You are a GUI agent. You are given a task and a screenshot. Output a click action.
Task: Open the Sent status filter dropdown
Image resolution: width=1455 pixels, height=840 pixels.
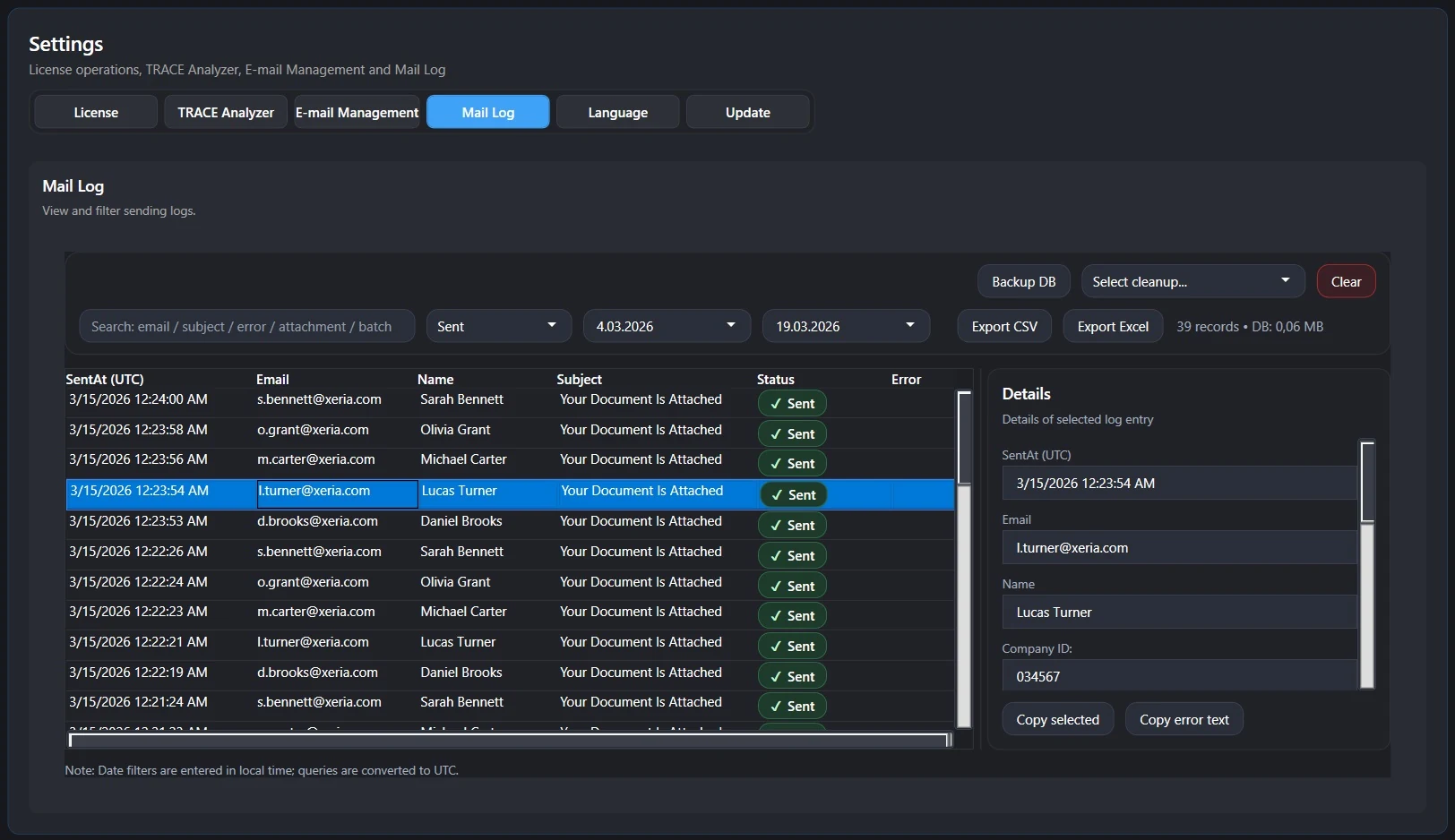(498, 327)
